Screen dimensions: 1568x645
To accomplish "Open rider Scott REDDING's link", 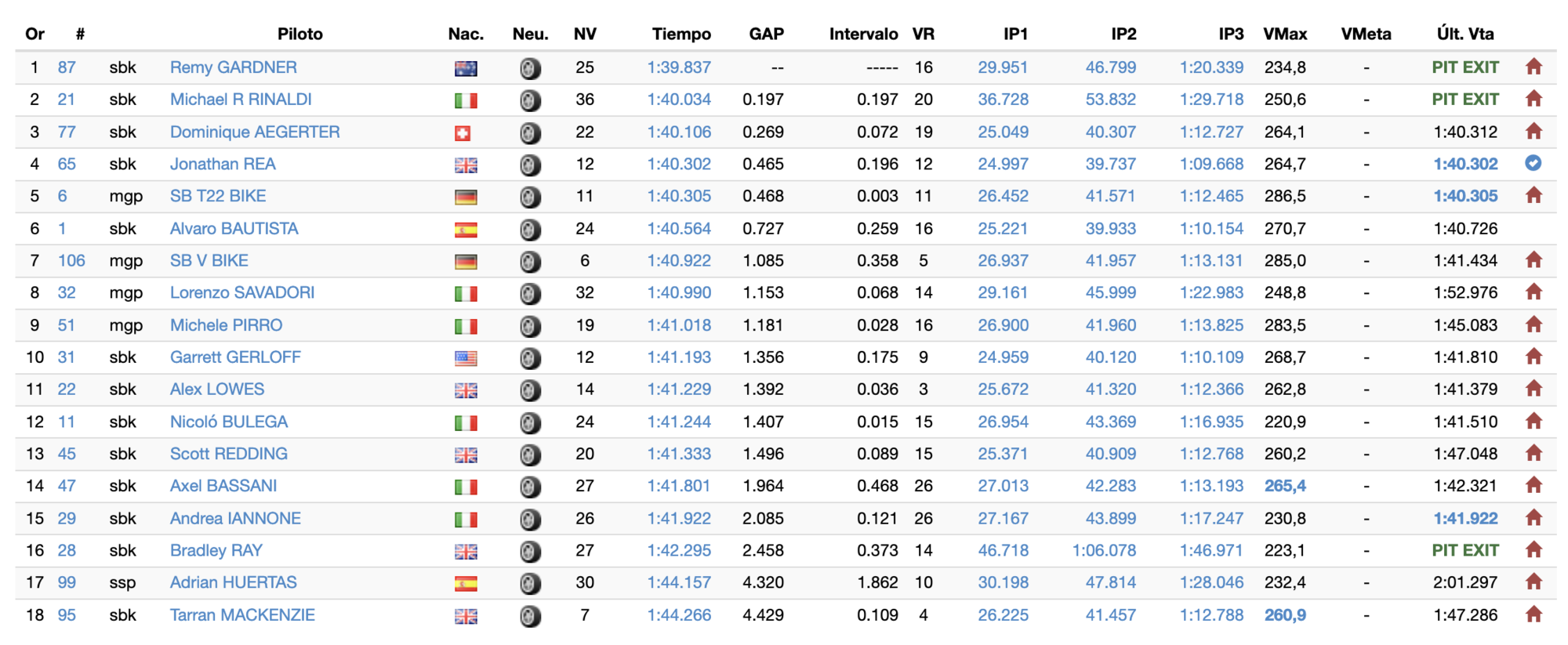I will [229, 453].
